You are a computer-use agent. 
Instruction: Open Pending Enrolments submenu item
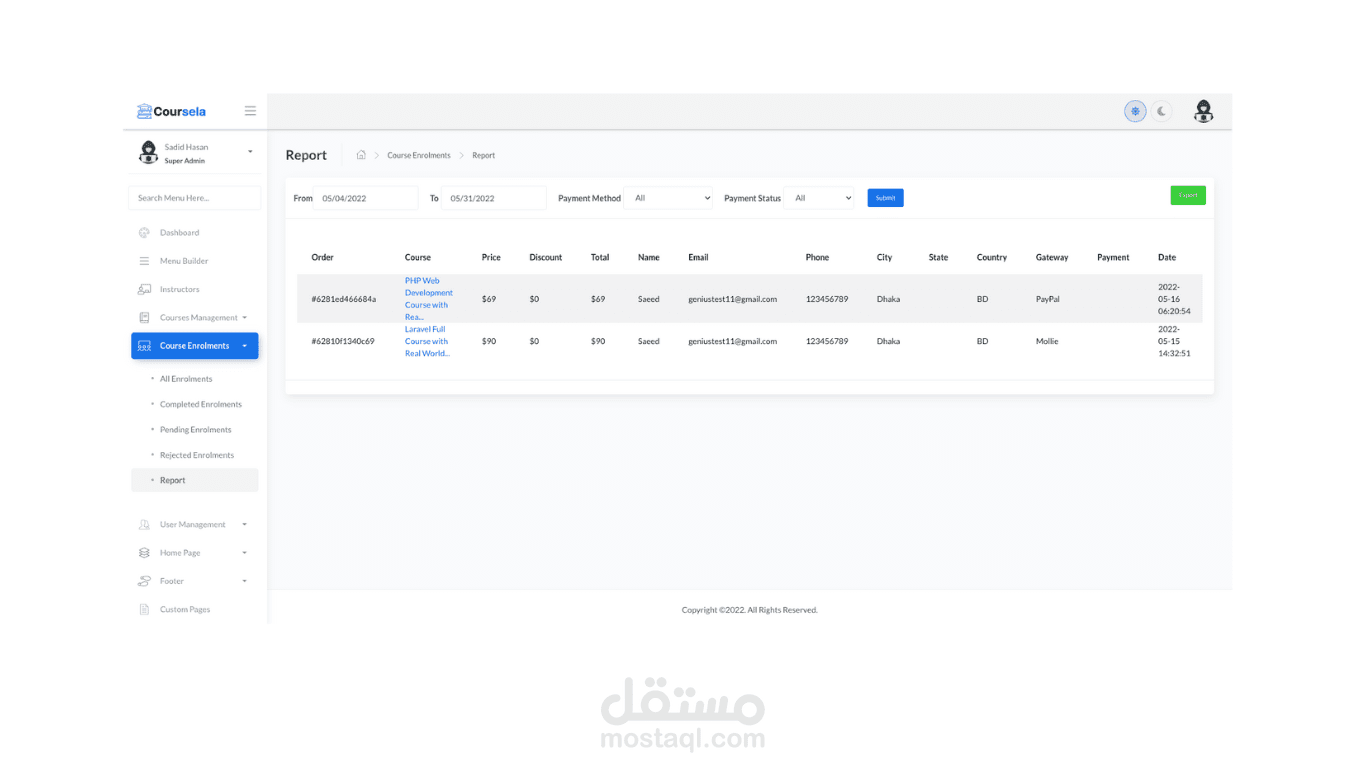[x=195, y=430]
